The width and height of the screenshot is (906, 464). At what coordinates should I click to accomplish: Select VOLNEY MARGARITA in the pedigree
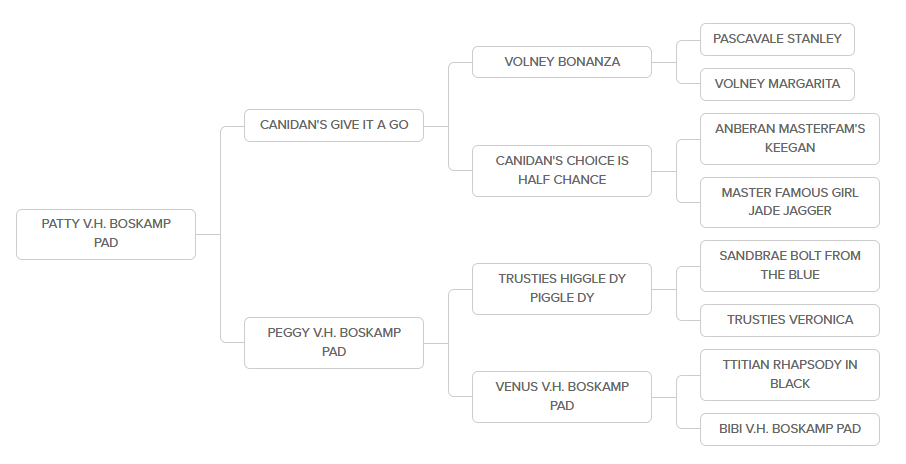pyautogui.click(x=777, y=84)
